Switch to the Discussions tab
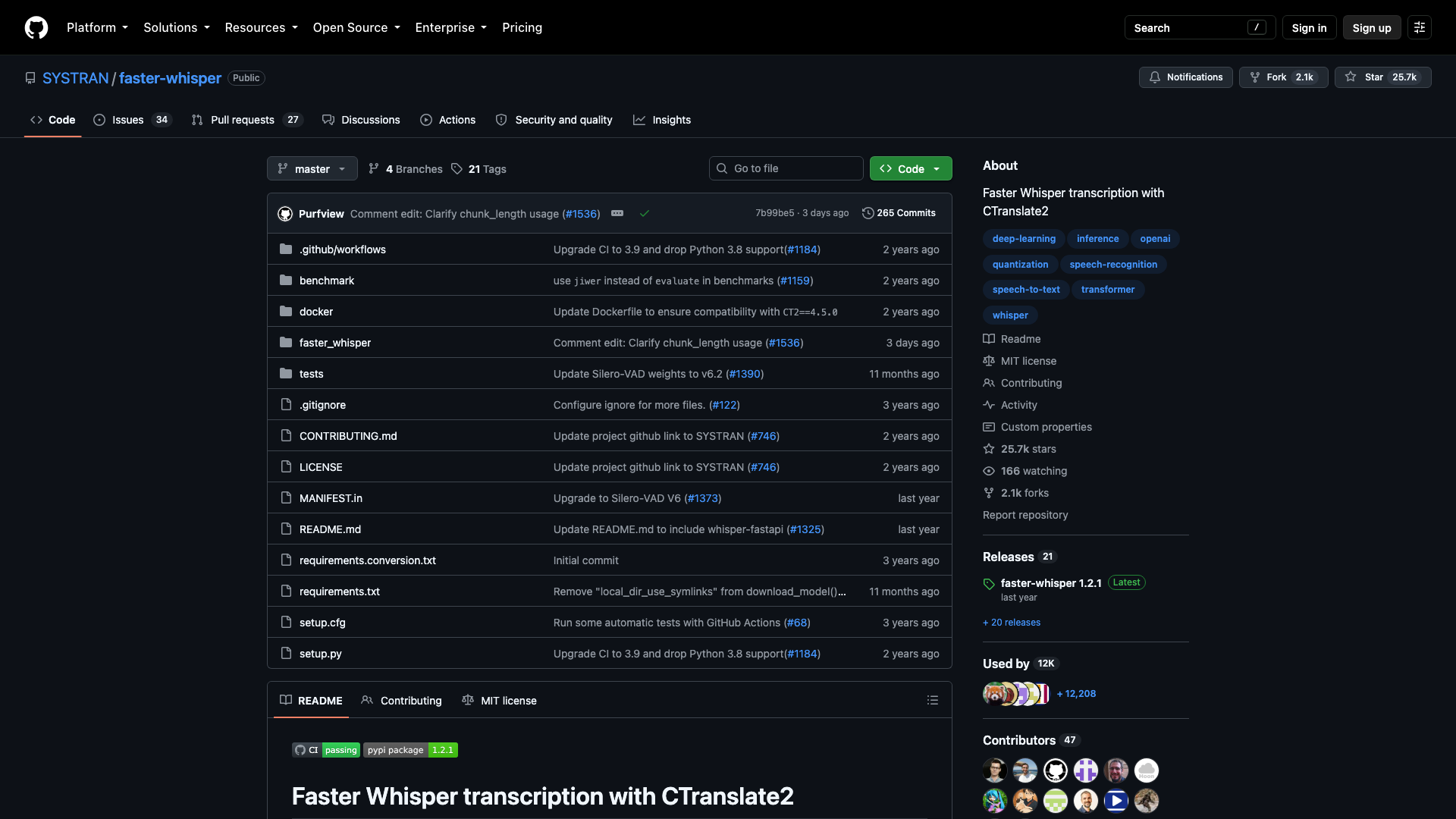 click(x=361, y=120)
